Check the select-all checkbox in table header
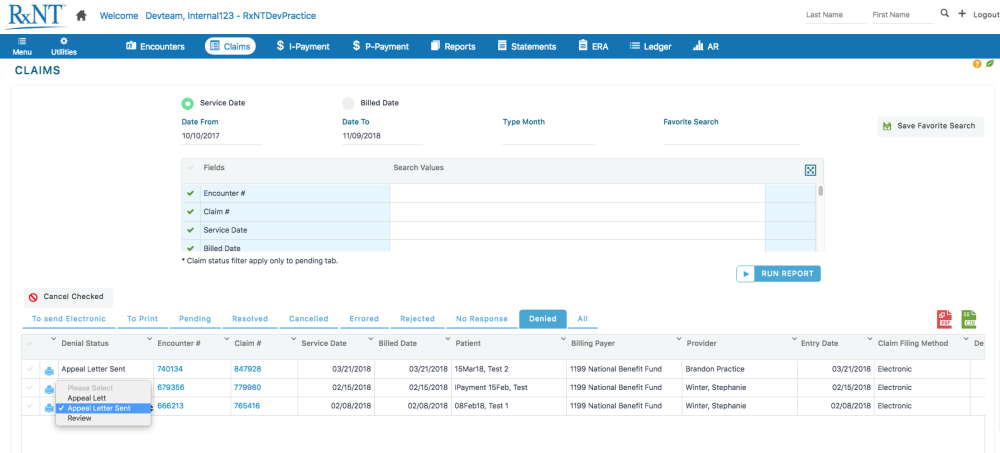The width and height of the screenshot is (1000, 453). [x=30, y=343]
